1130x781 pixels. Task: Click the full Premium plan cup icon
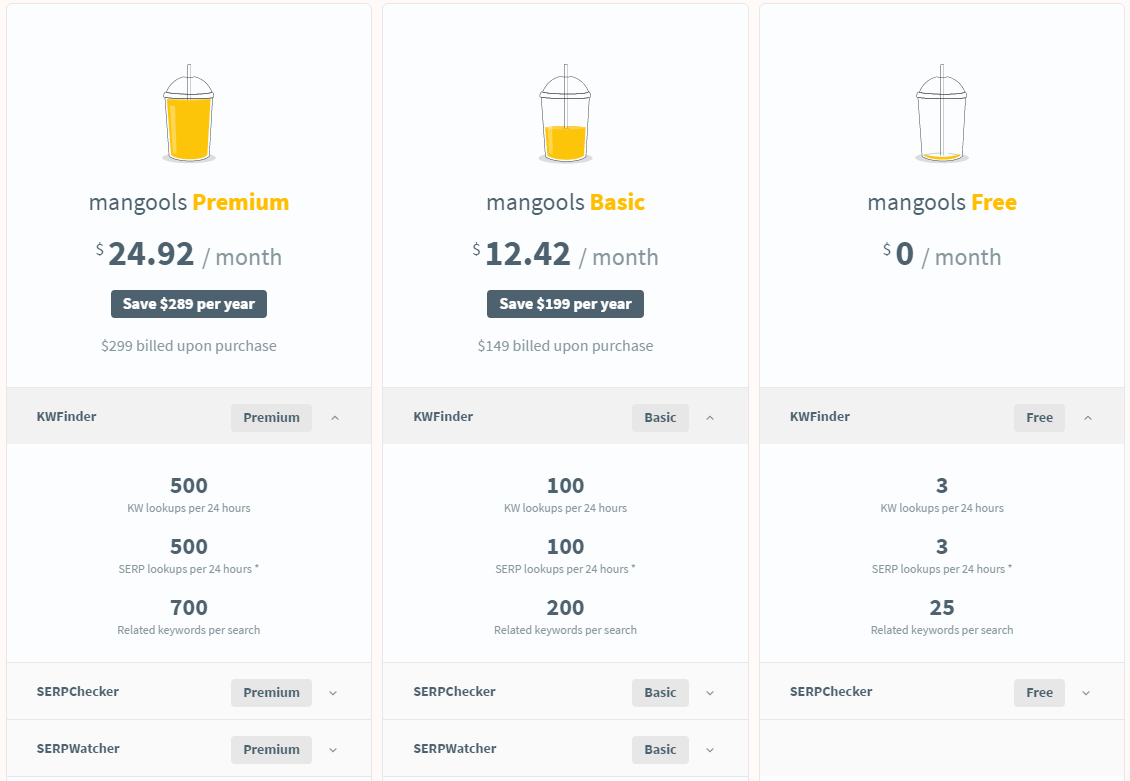click(x=189, y=113)
